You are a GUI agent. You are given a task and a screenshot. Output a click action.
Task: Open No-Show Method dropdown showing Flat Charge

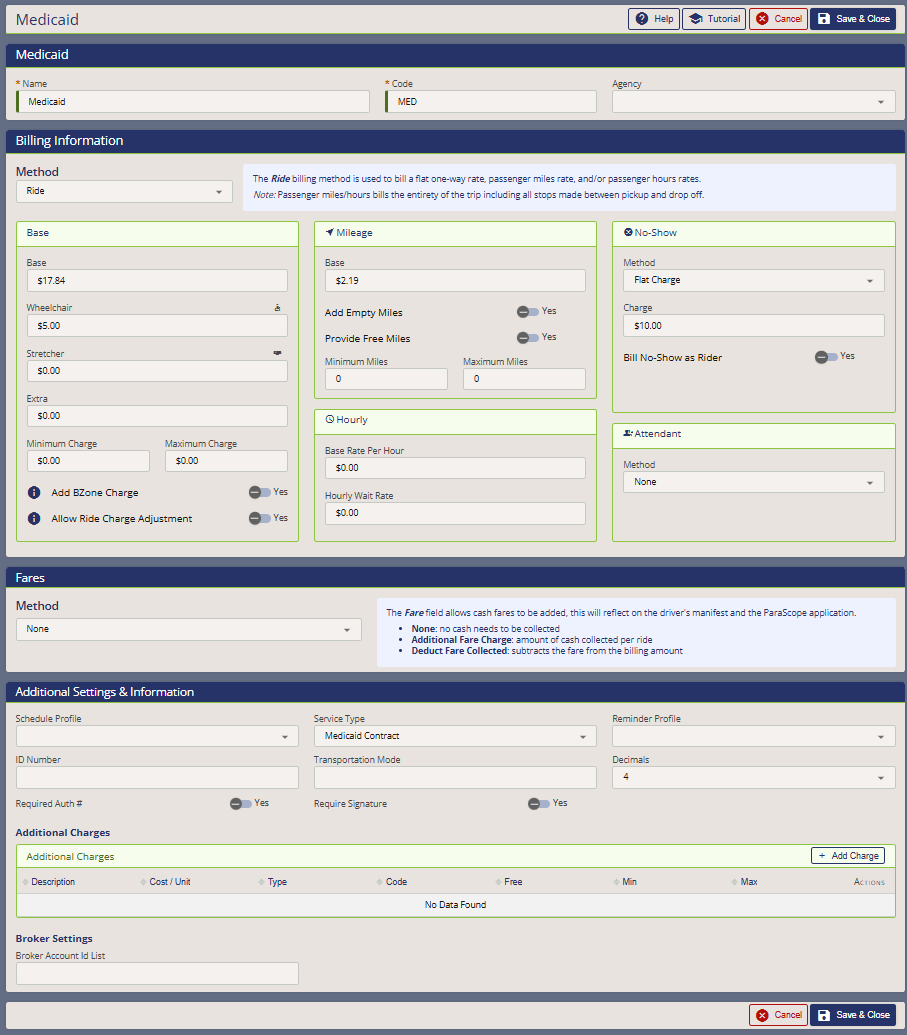(753, 281)
